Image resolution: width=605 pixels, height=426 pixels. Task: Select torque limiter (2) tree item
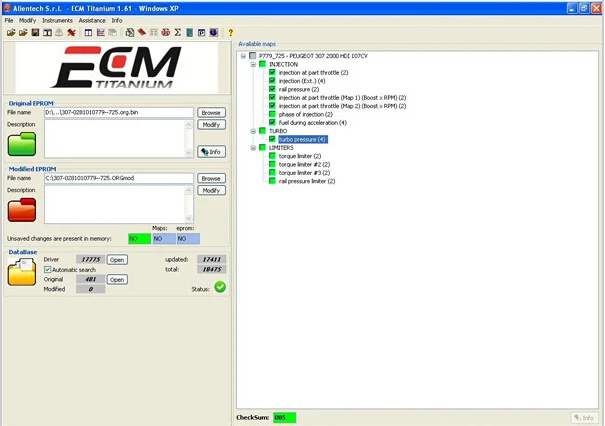[x=300, y=156]
